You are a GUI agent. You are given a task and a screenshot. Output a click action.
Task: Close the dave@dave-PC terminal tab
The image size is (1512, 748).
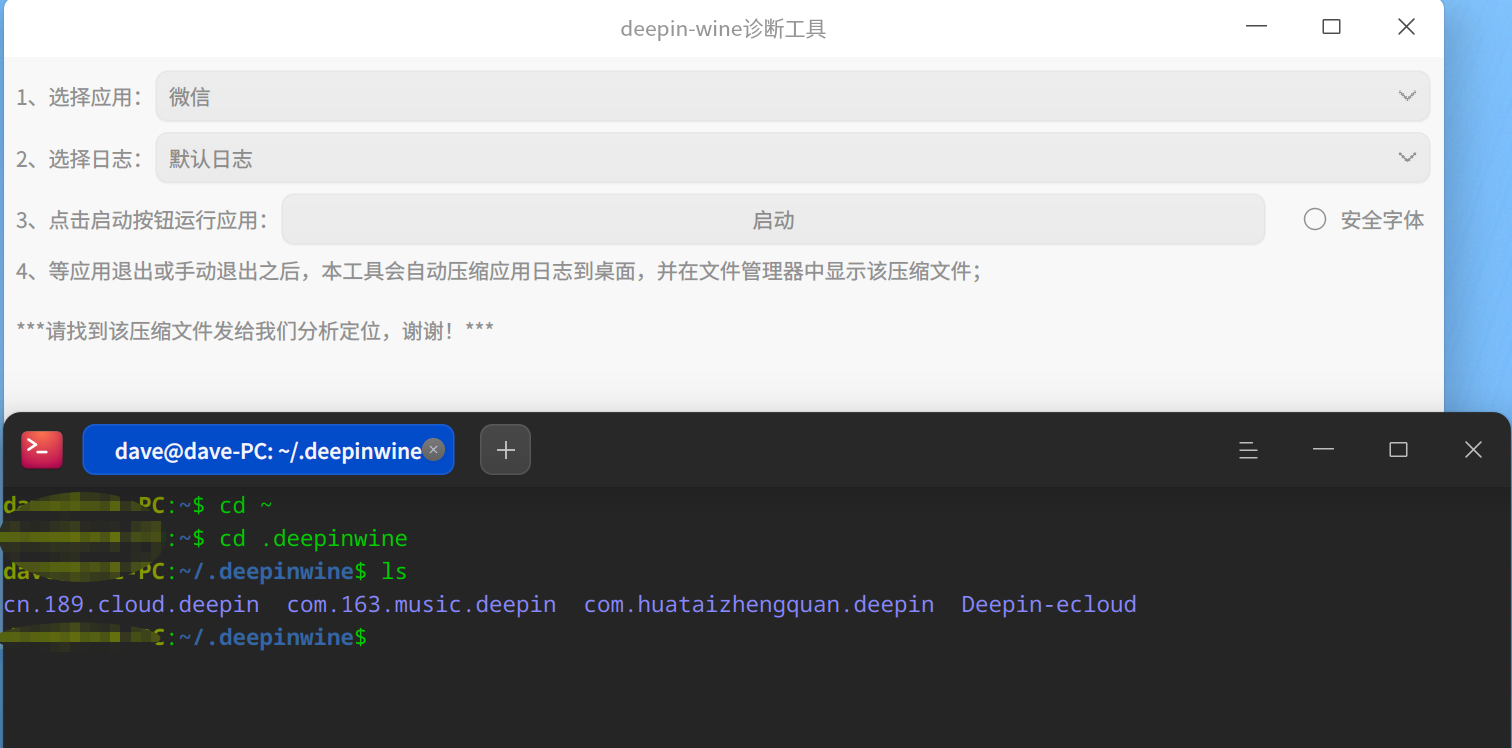point(433,450)
